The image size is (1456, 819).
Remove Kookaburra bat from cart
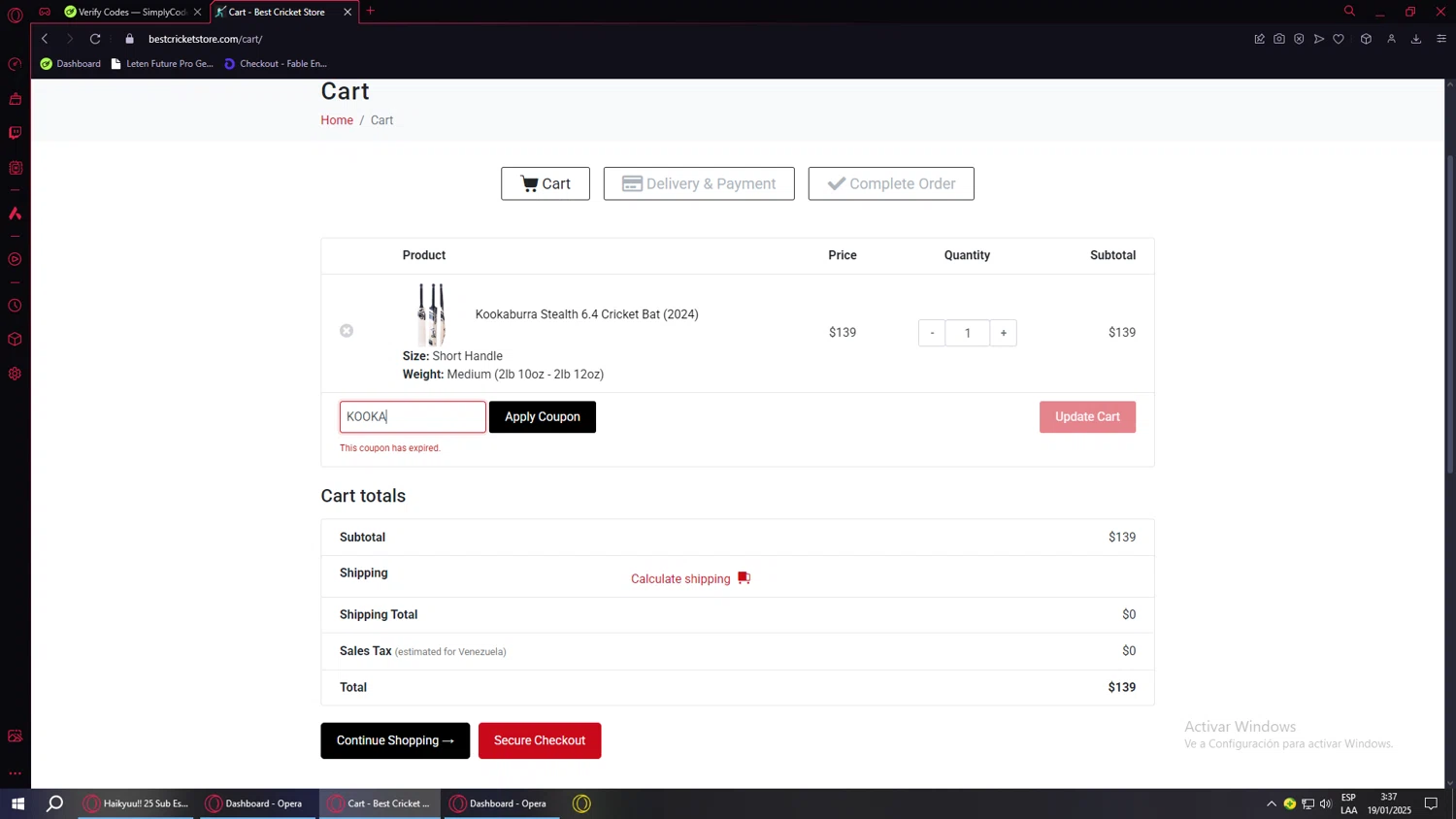pyautogui.click(x=347, y=331)
